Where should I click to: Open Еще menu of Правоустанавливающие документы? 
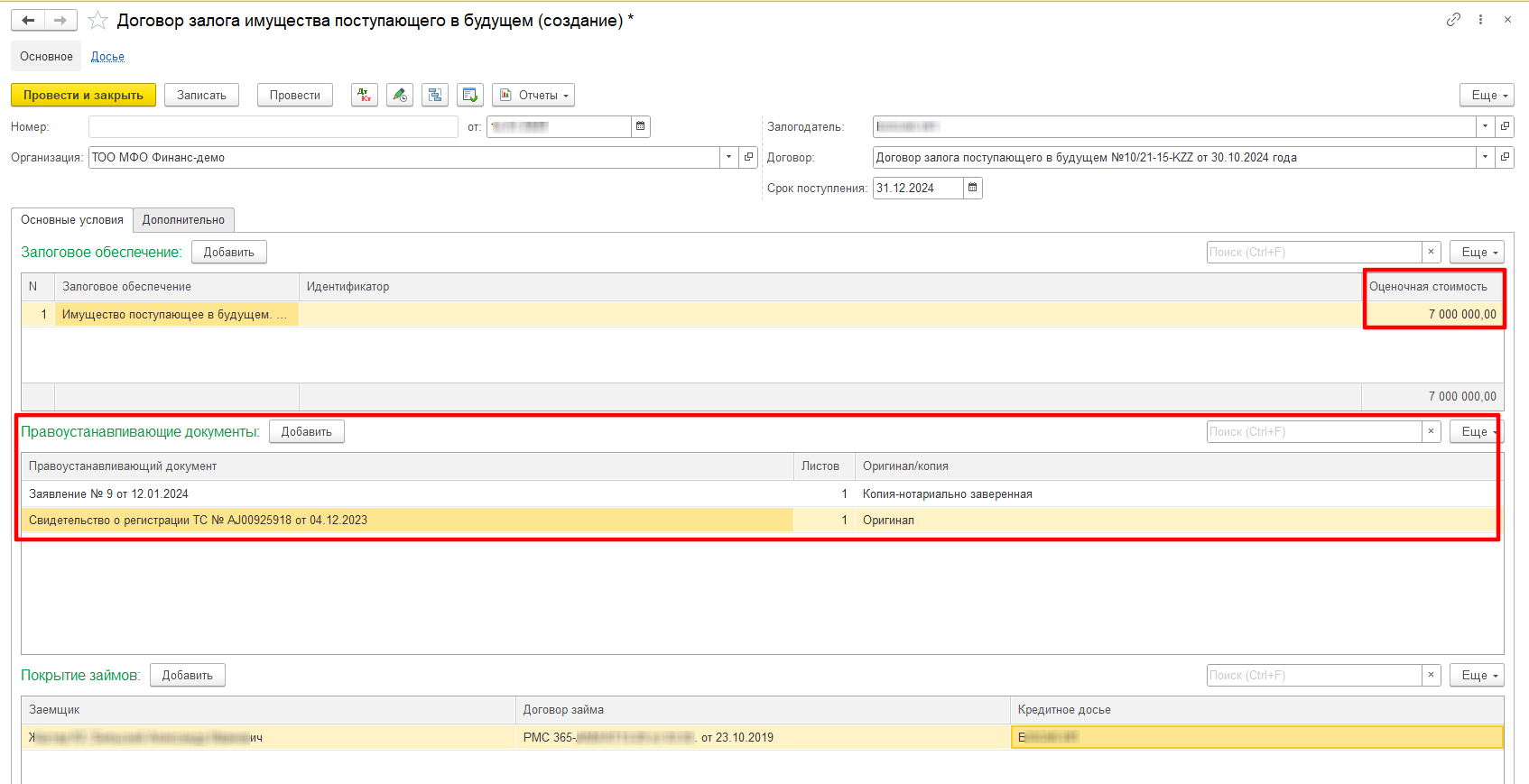(1477, 431)
